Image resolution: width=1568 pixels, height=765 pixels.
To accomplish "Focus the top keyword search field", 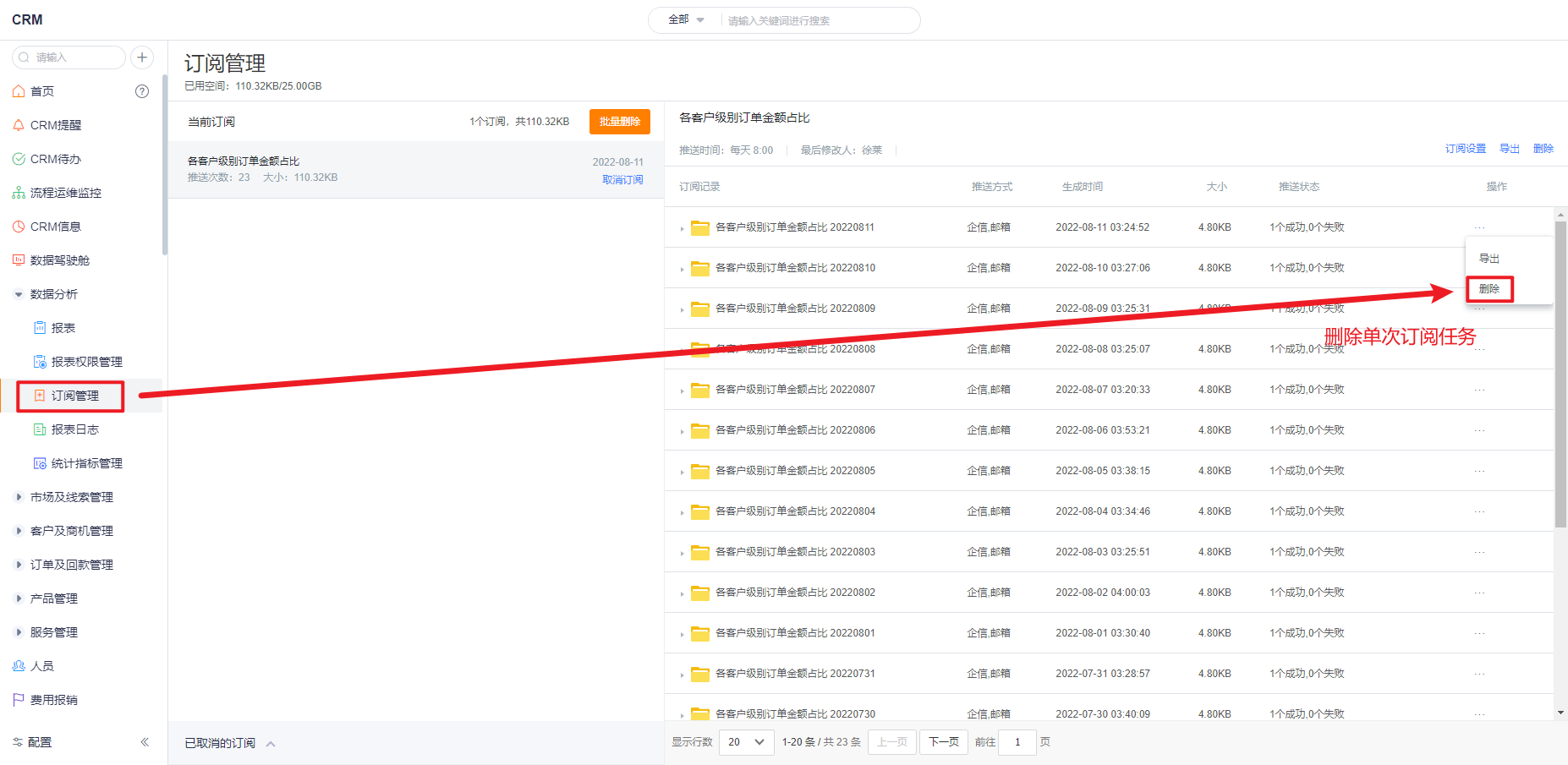I will (819, 20).
